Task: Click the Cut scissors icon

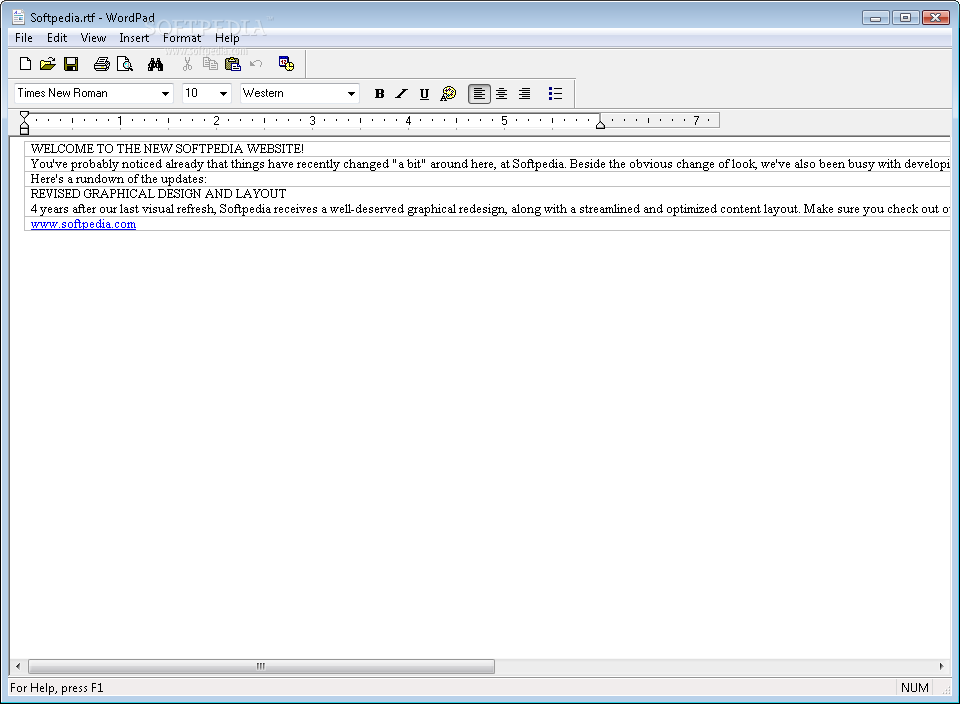Action: [x=187, y=64]
